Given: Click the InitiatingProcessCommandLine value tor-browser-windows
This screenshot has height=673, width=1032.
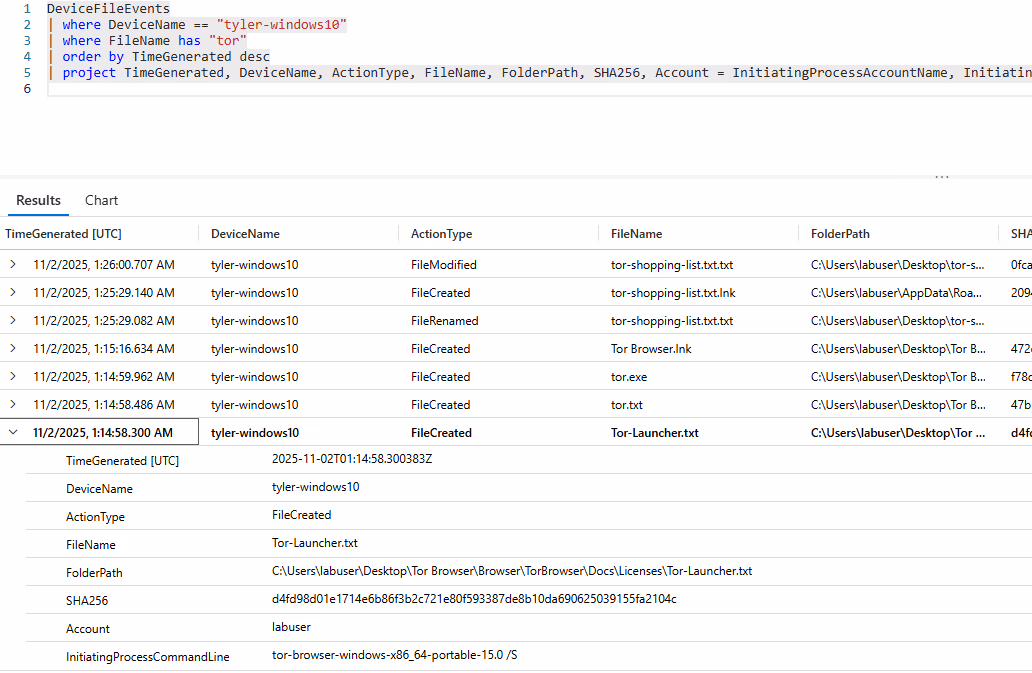Looking at the screenshot, I should tap(394, 655).
